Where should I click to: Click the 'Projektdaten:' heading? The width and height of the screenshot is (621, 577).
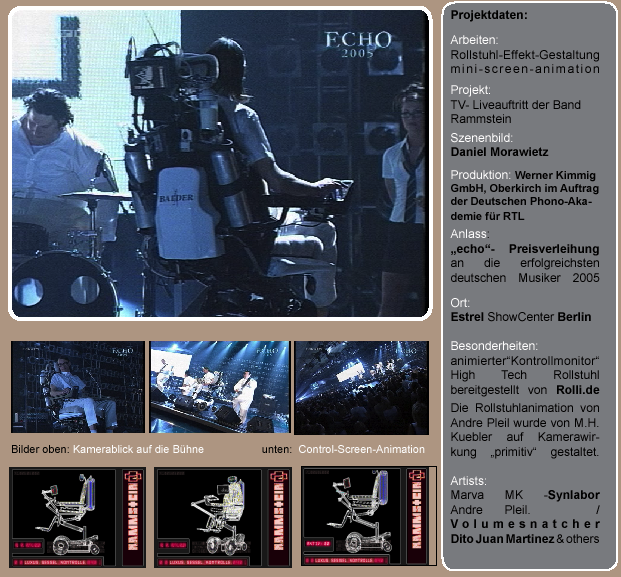tap(489, 15)
